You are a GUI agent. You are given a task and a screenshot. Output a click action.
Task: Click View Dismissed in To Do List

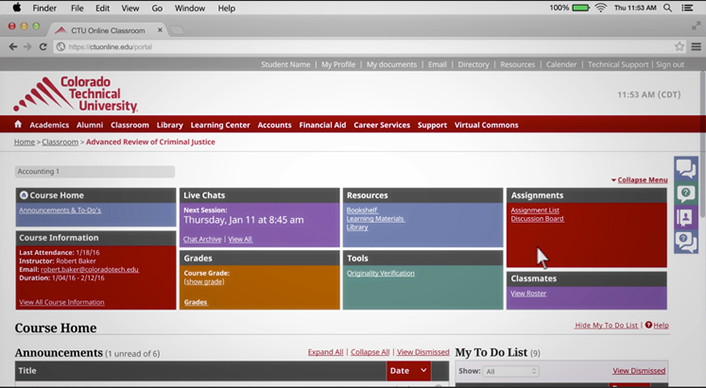click(638, 371)
